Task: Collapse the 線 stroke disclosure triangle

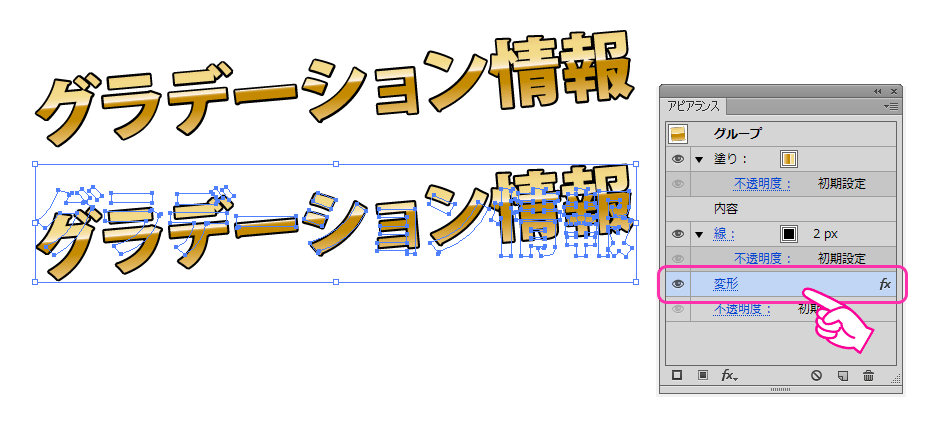Action: point(699,234)
